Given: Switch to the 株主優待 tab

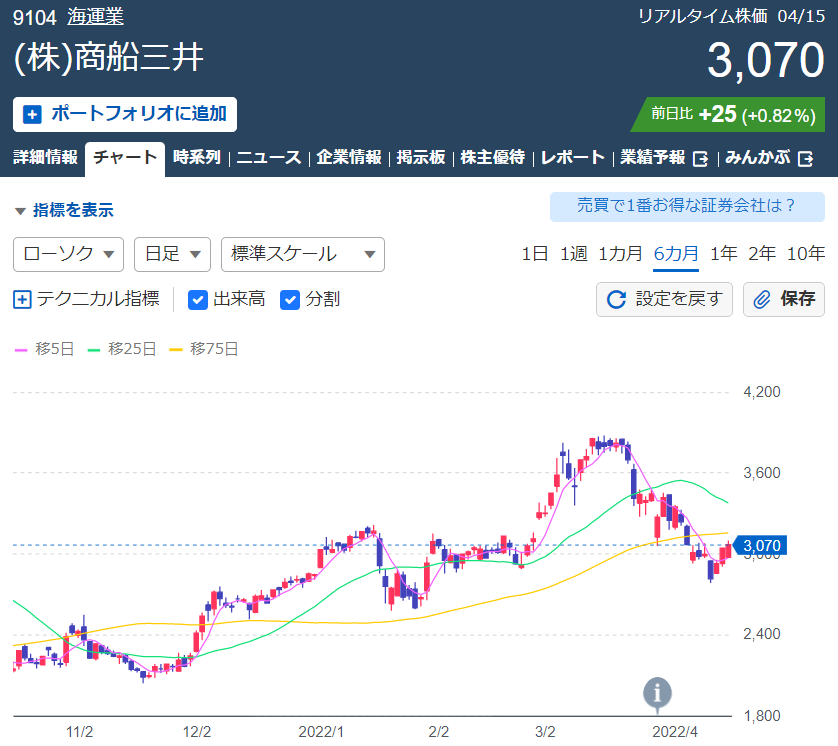Looking at the screenshot, I should tap(492, 158).
